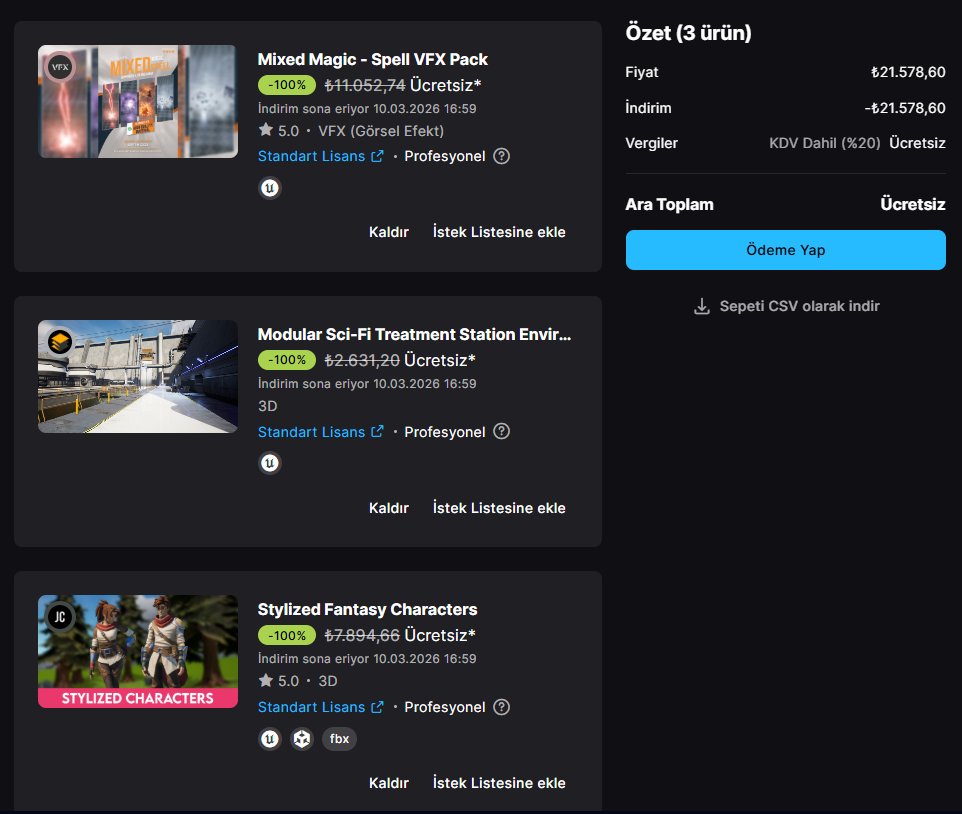This screenshot has width=962, height=814.
Task: Remove Stylized Fantasy Characters with Kaldır
Action: point(388,783)
